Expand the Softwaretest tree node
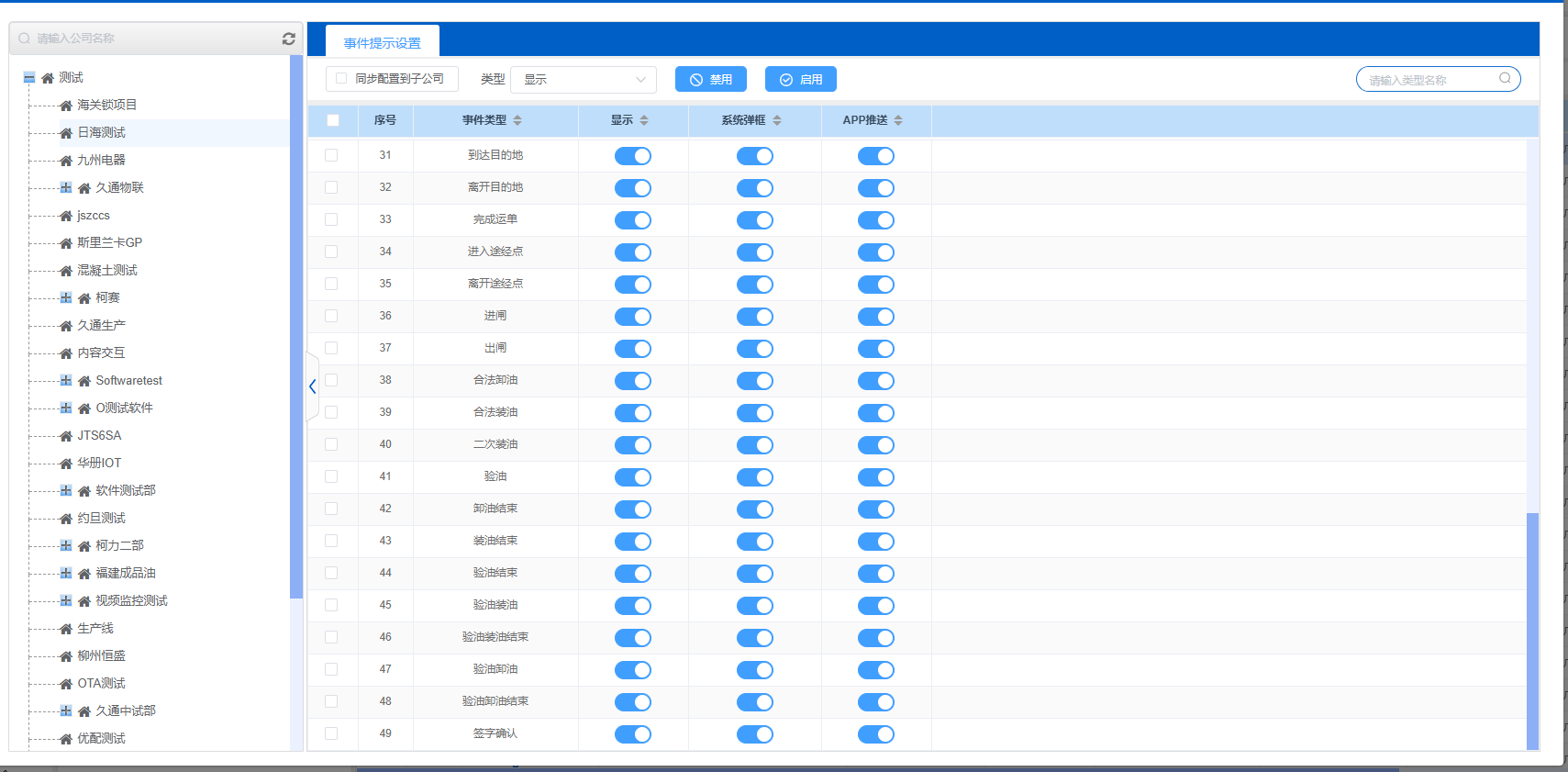The image size is (1568, 772). pyautogui.click(x=66, y=380)
